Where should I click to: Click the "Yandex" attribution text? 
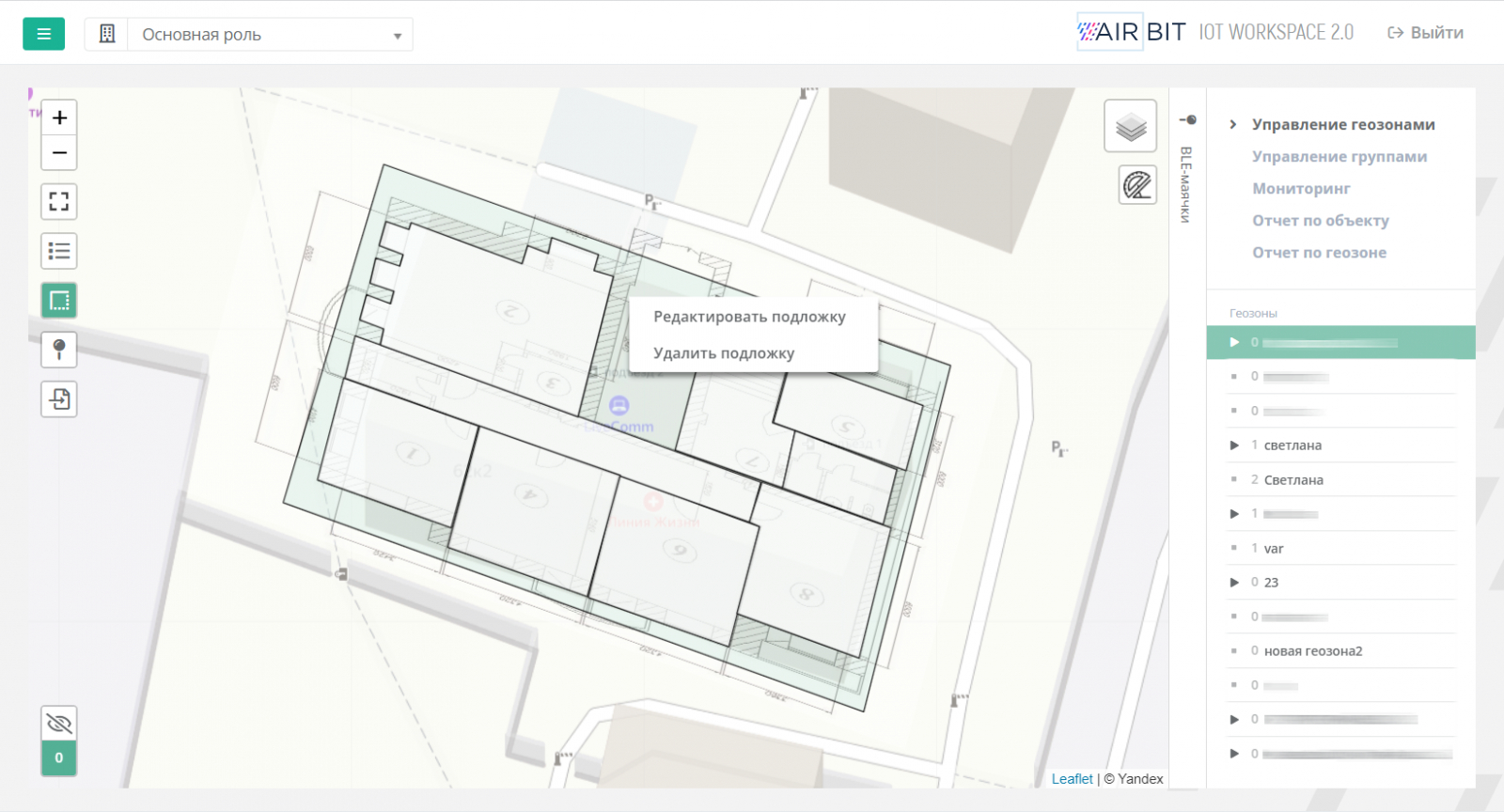(x=1140, y=779)
